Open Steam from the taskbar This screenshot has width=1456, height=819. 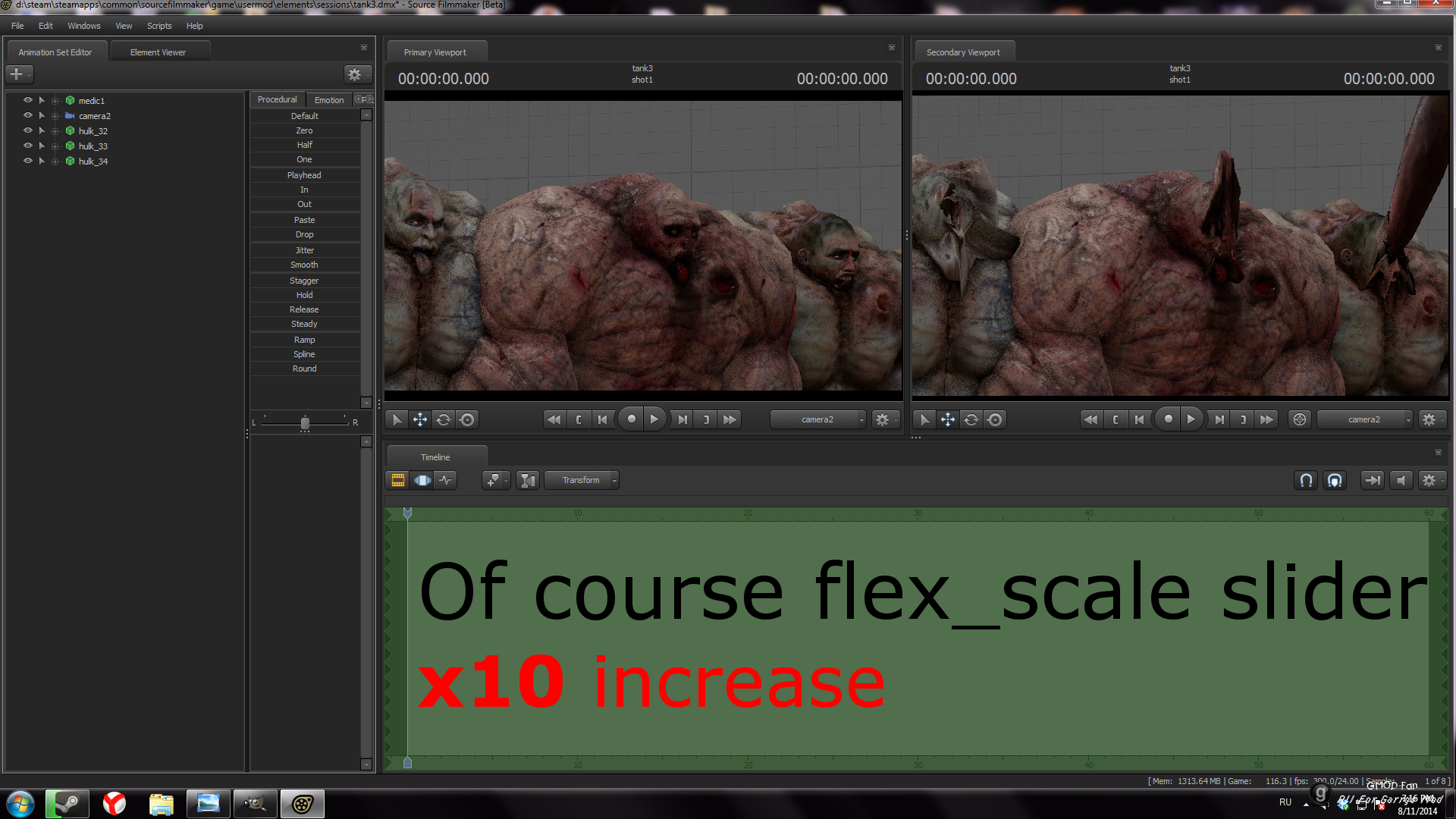pos(67,803)
